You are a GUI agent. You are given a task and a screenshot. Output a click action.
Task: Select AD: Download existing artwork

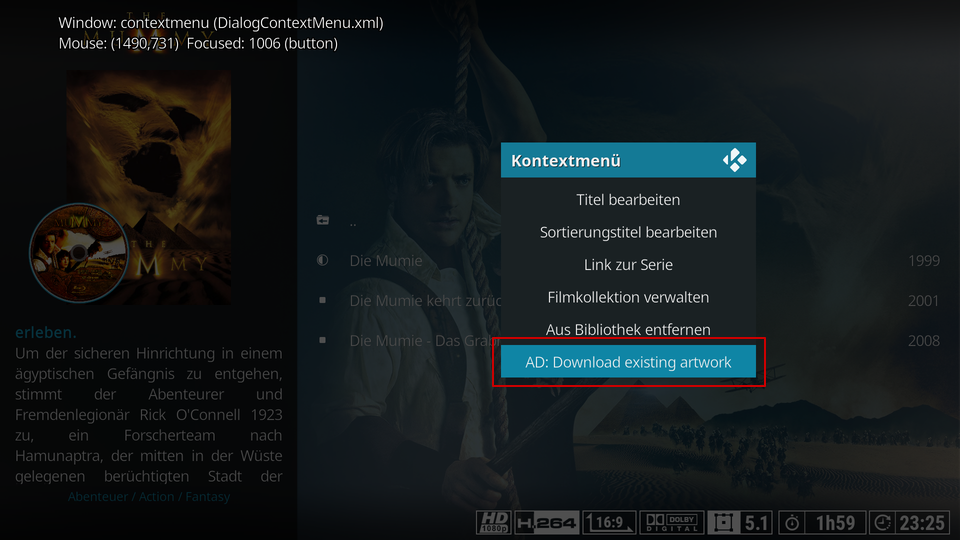tap(628, 362)
